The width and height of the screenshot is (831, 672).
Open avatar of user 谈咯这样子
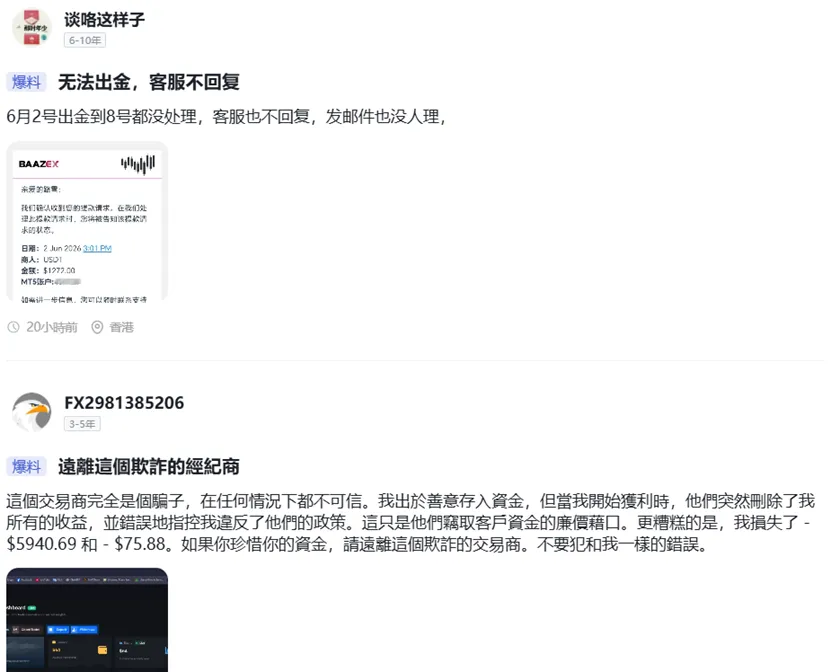click(32, 28)
